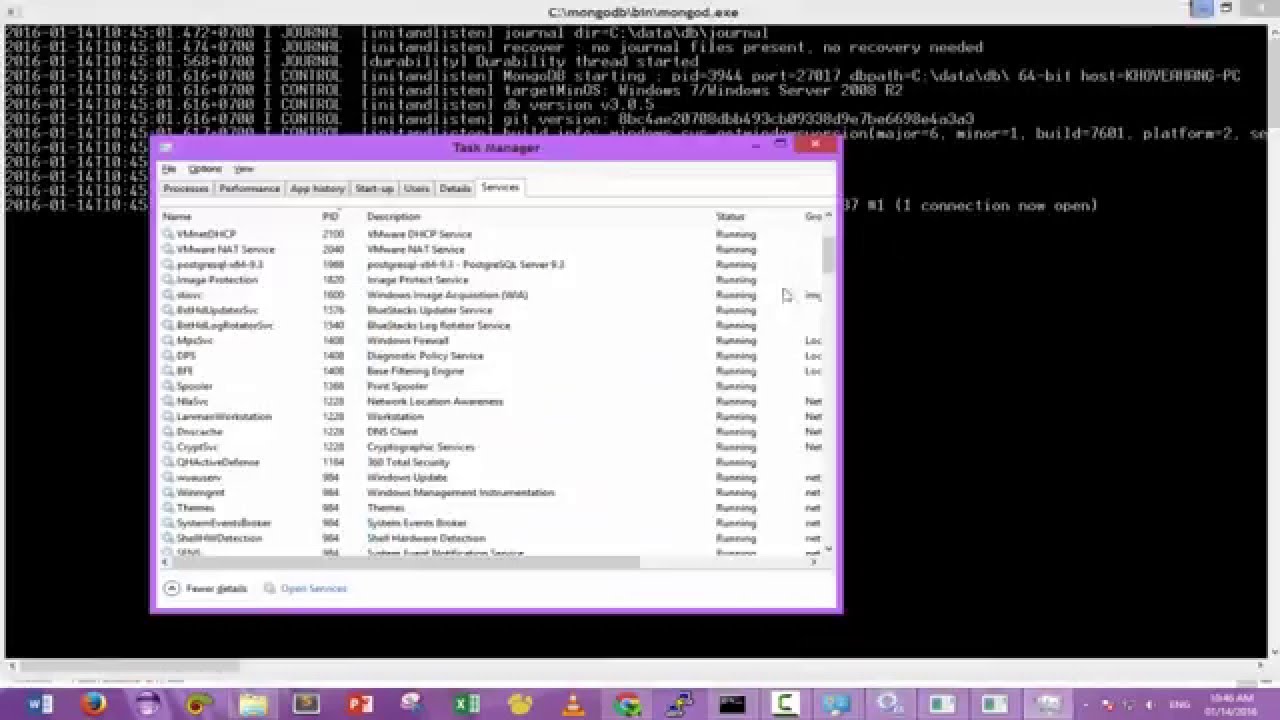Open PowerPoint from the taskbar
Image resolution: width=1280 pixels, height=720 pixels.
coord(360,704)
